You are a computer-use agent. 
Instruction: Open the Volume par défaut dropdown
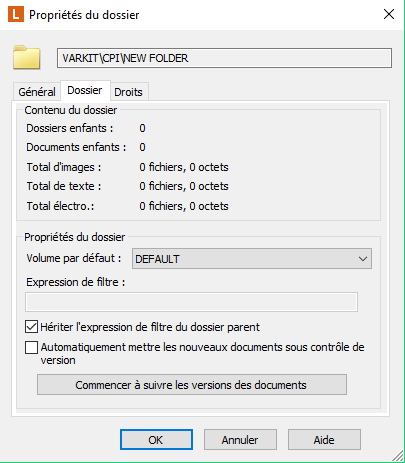(x=252, y=259)
